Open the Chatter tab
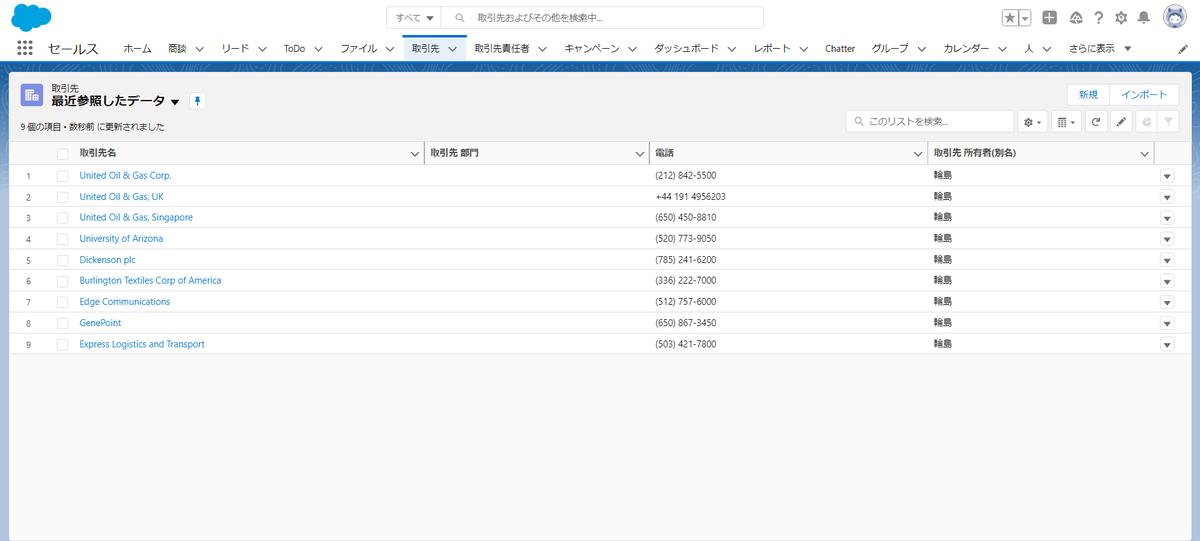Image resolution: width=1200 pixels, height=541 pixels. [x=840, y=48]
